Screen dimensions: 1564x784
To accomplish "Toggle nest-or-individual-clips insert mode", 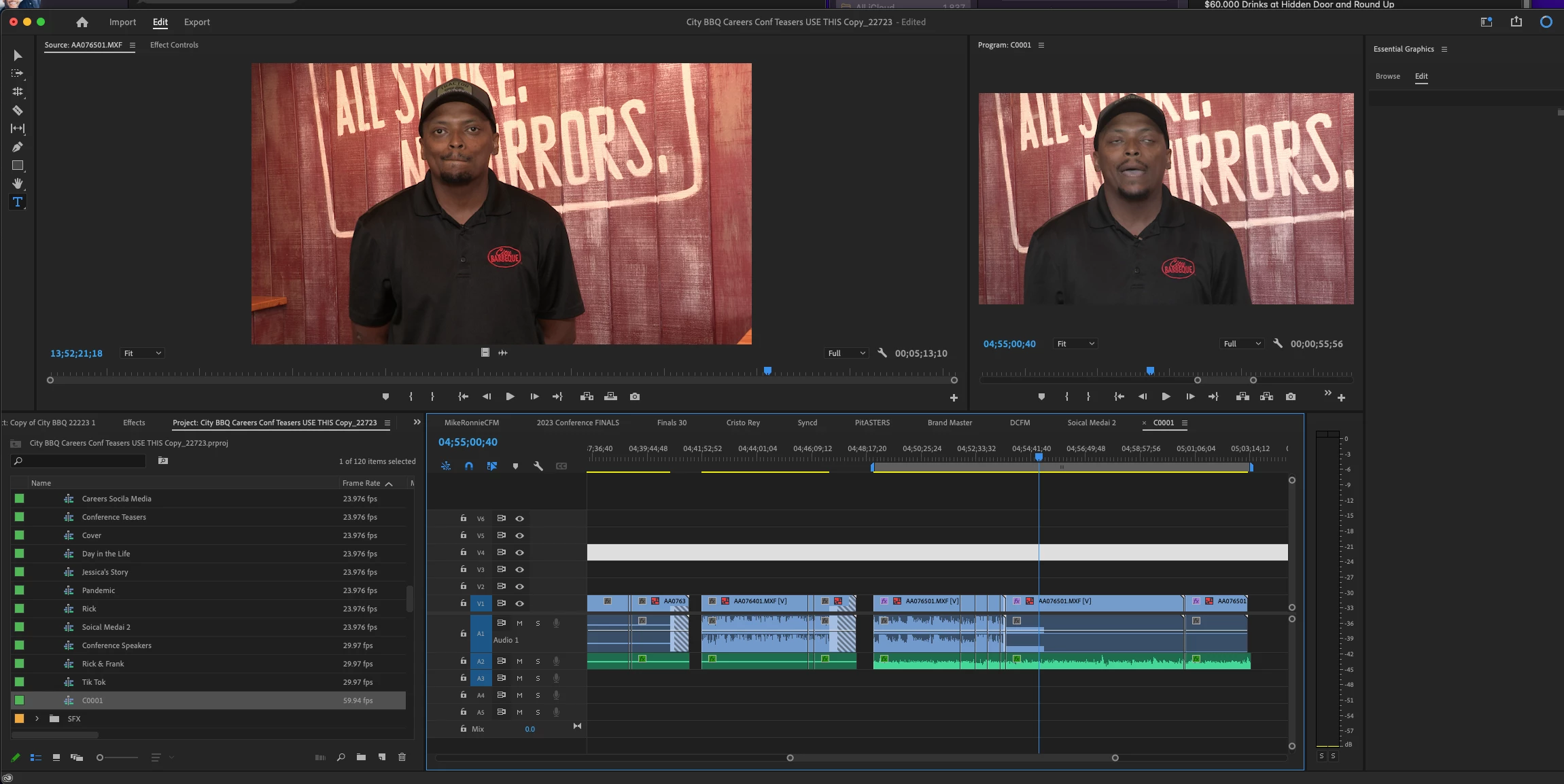I will pyautogui.click(x=446, y=466).
